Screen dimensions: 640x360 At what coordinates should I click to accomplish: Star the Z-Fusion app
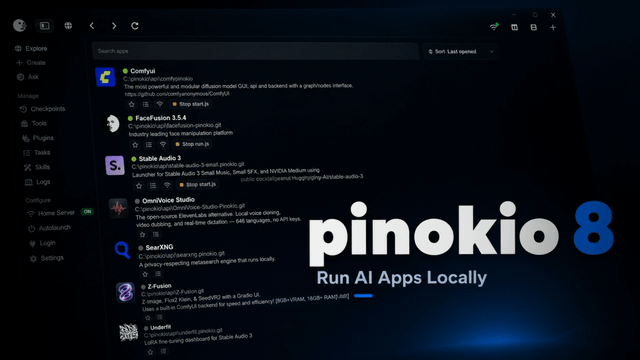coord(148,318)
